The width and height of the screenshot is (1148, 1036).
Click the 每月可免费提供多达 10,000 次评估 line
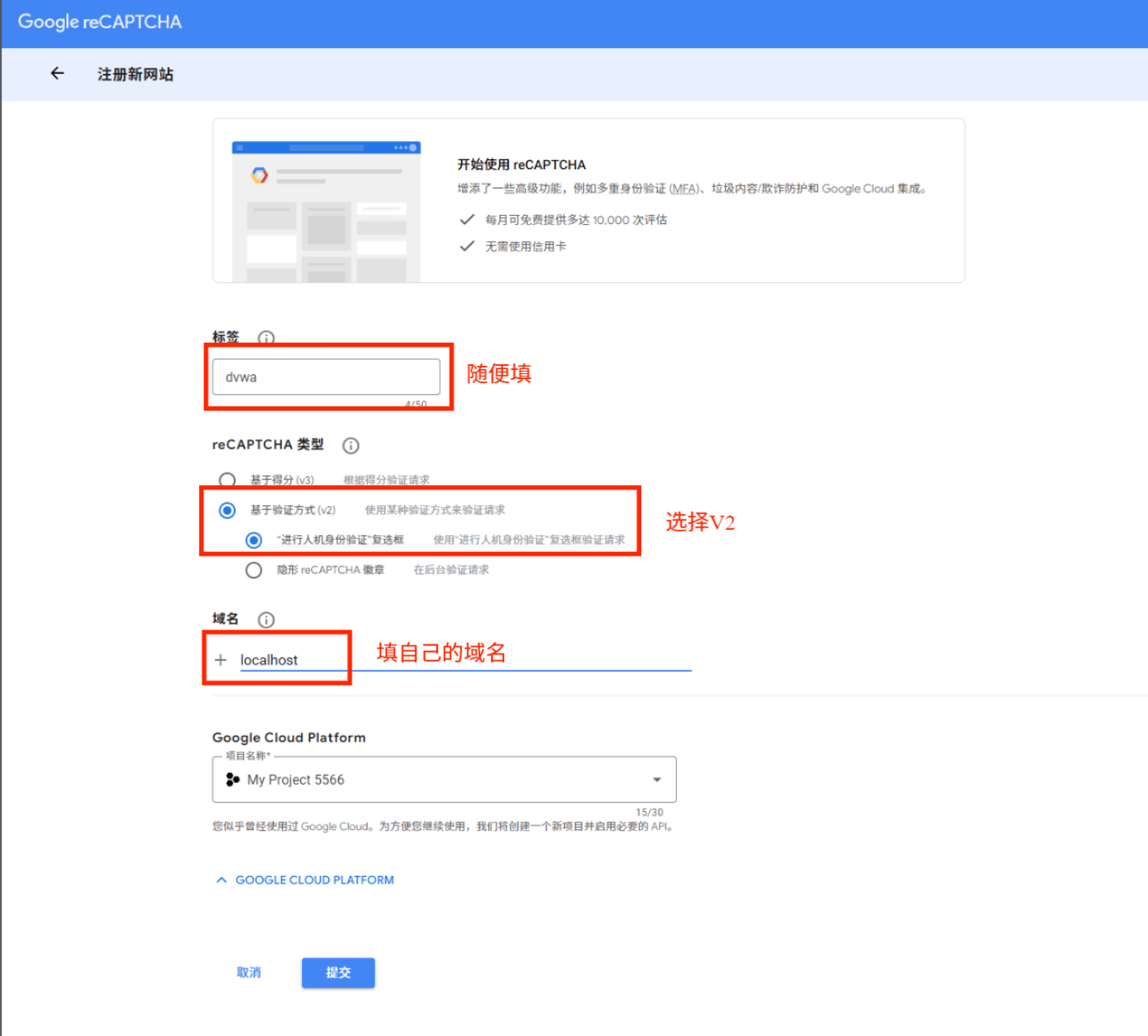point(576,220)
